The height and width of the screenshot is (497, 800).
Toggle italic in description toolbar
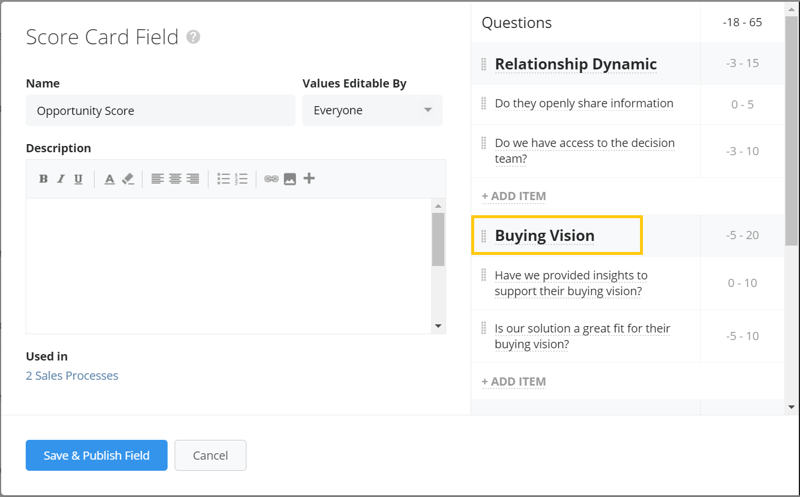pos(61,179)
